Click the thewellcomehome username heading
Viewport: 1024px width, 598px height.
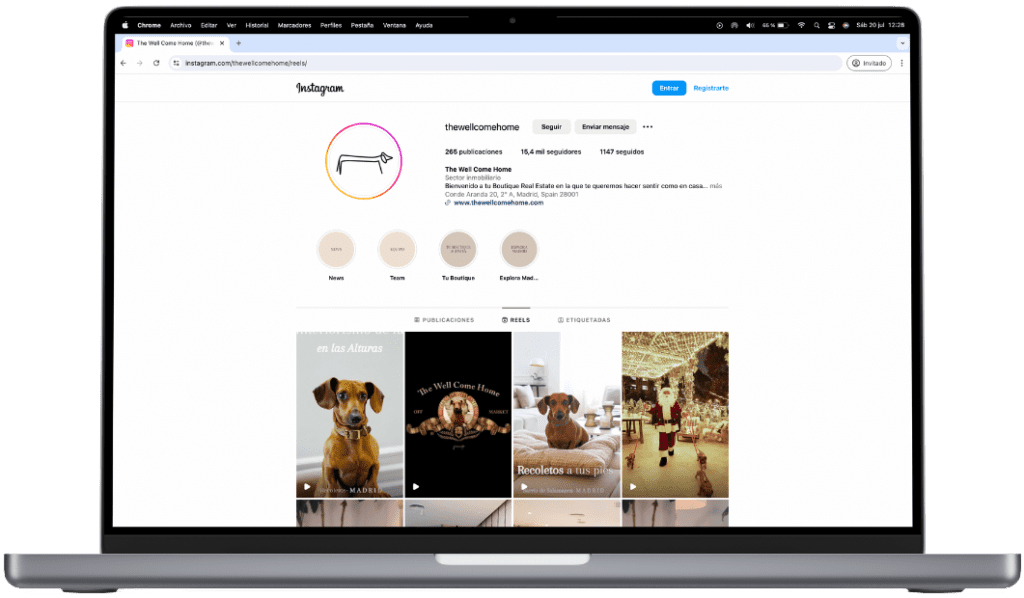pyautogui.click(x=482, y=127)
